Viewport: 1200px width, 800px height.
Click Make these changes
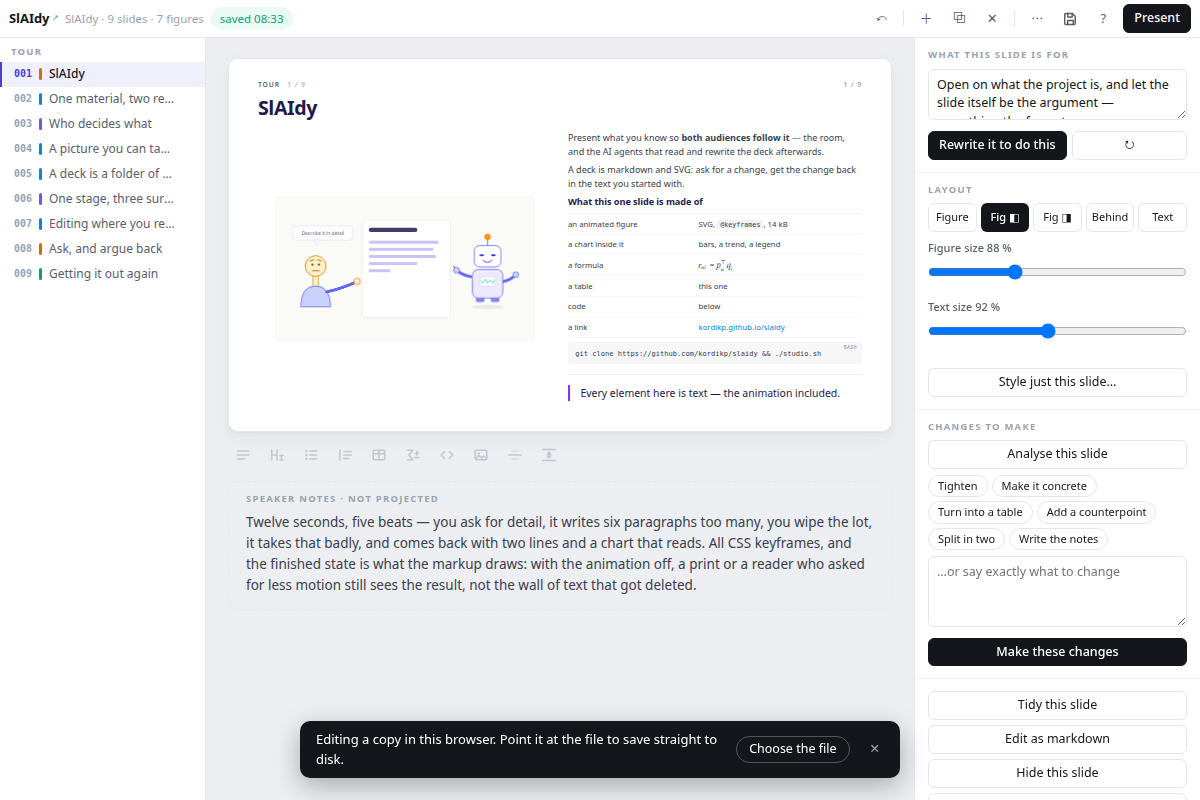[x=1057, y=652]
